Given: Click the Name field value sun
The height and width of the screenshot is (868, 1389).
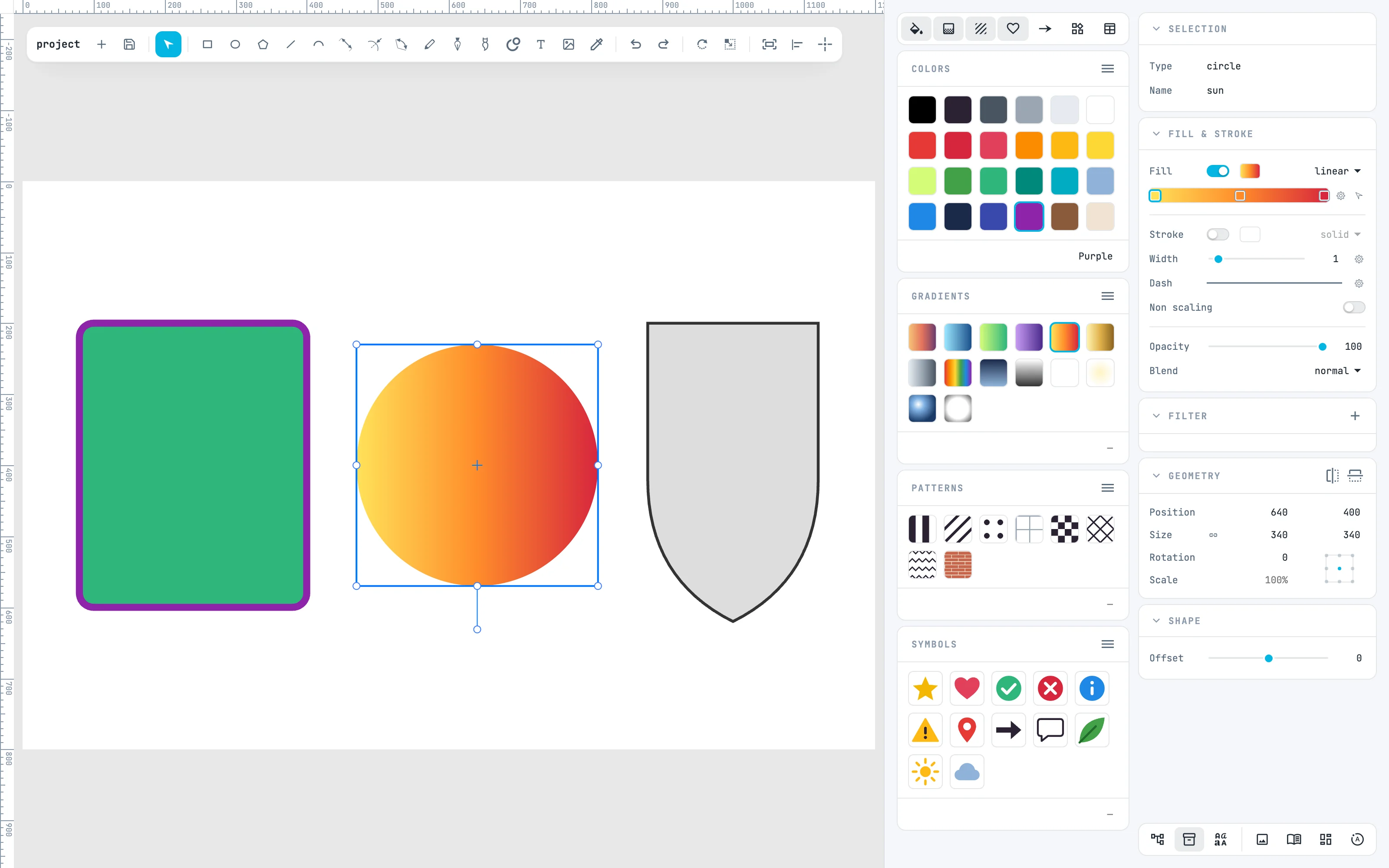Looking at the screenshot, I should click(1215, 91).
